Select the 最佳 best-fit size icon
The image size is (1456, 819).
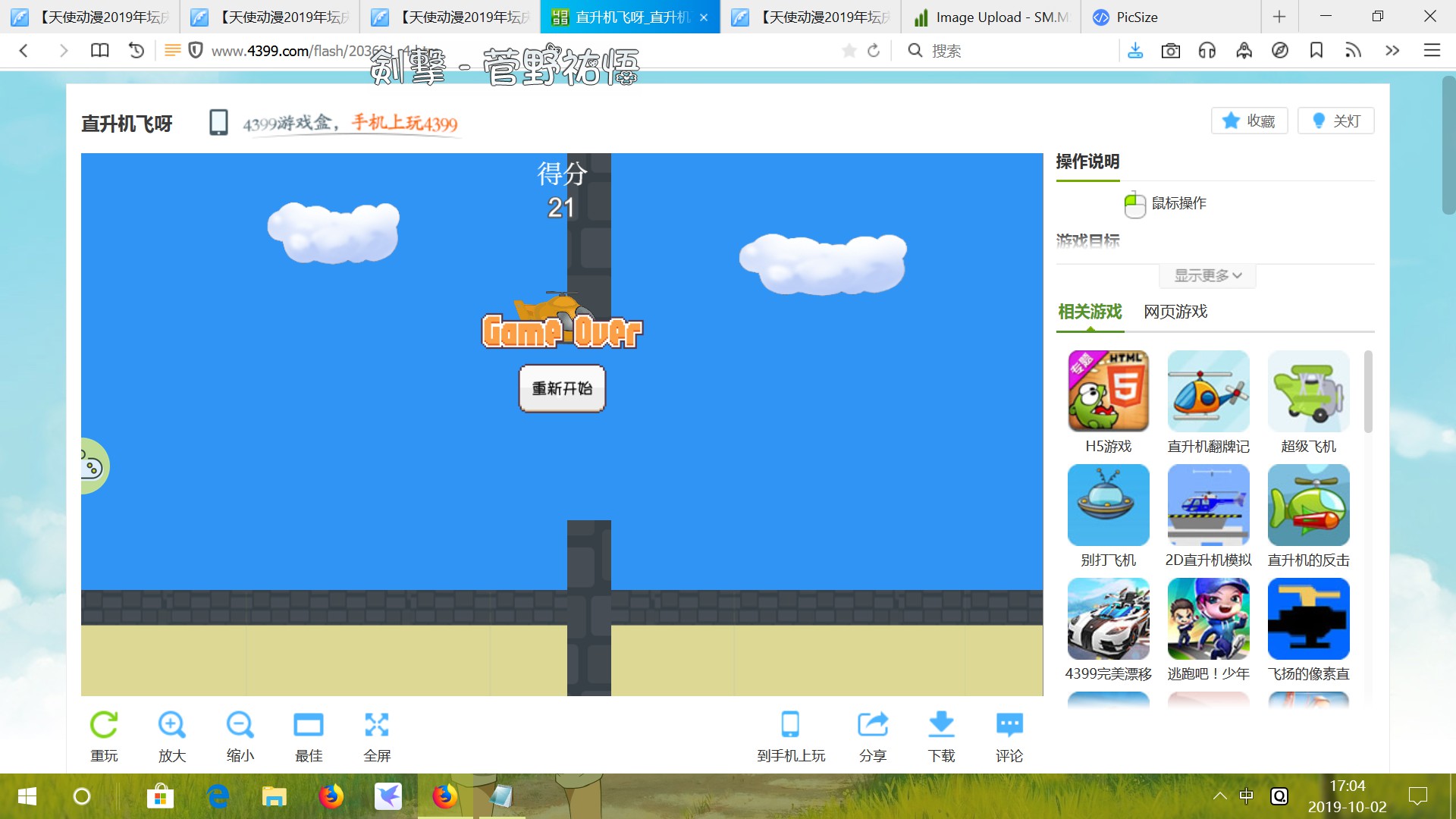309,725
